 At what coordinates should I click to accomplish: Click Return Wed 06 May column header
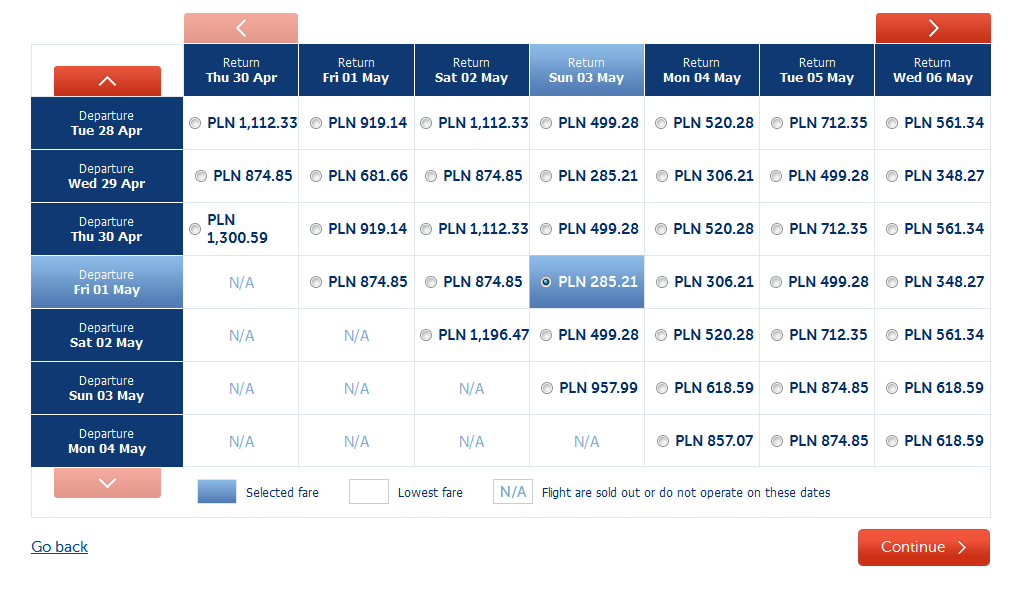coord(933,70)
